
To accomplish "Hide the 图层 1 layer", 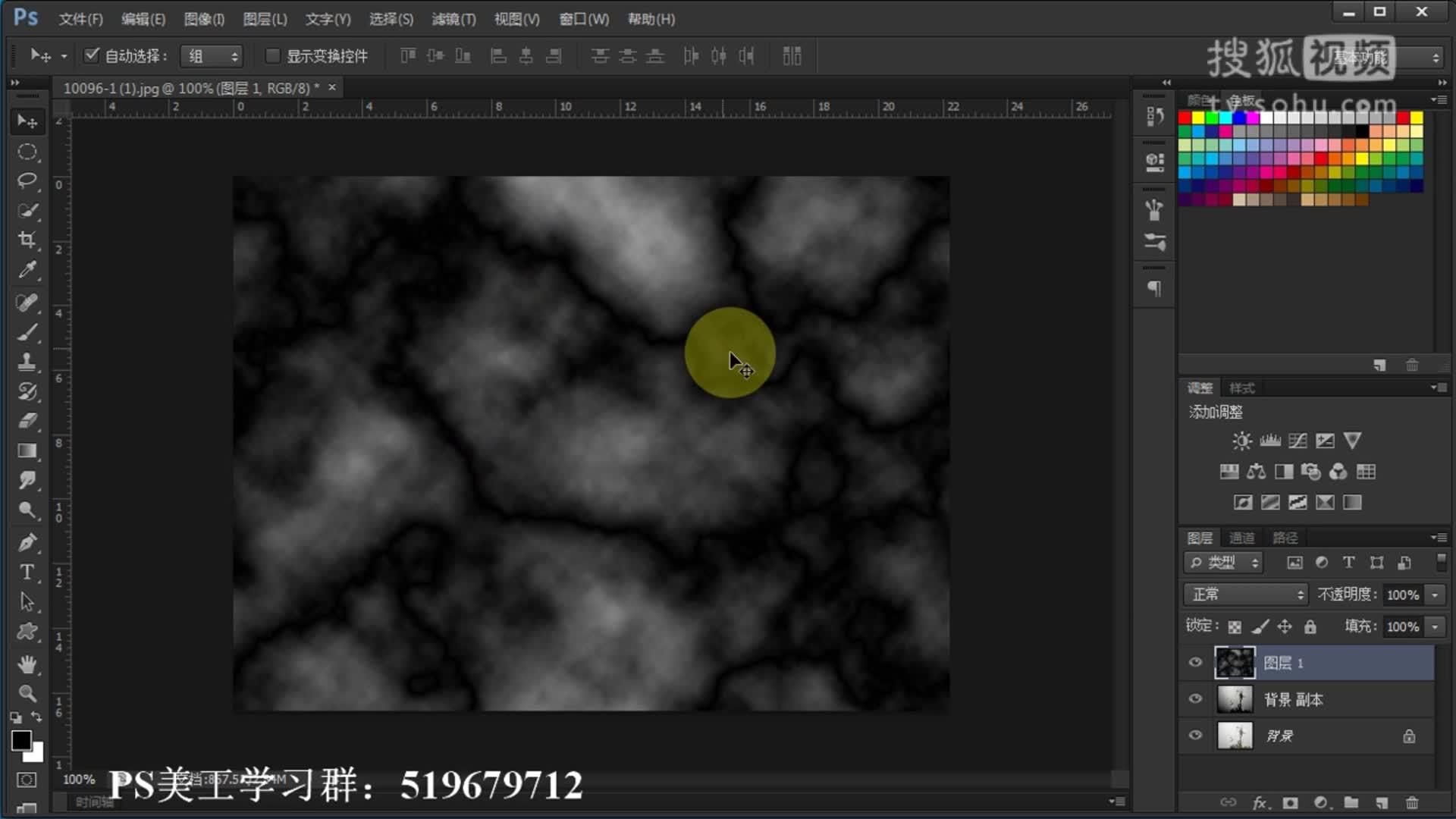I will pos(1196,662).
